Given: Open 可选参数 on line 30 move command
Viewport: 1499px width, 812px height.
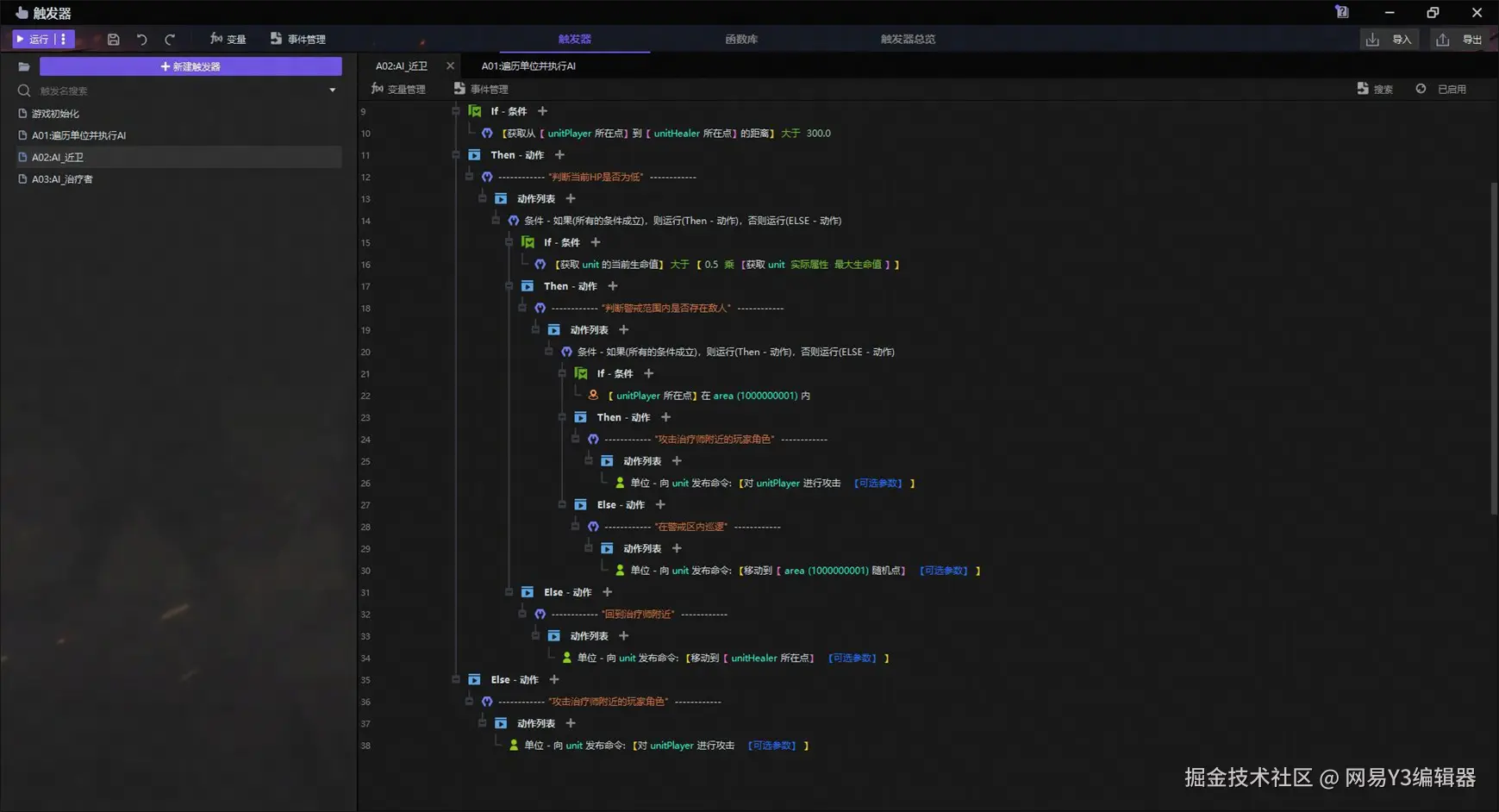Looking at the screenshot, I should tap(944, 571).
